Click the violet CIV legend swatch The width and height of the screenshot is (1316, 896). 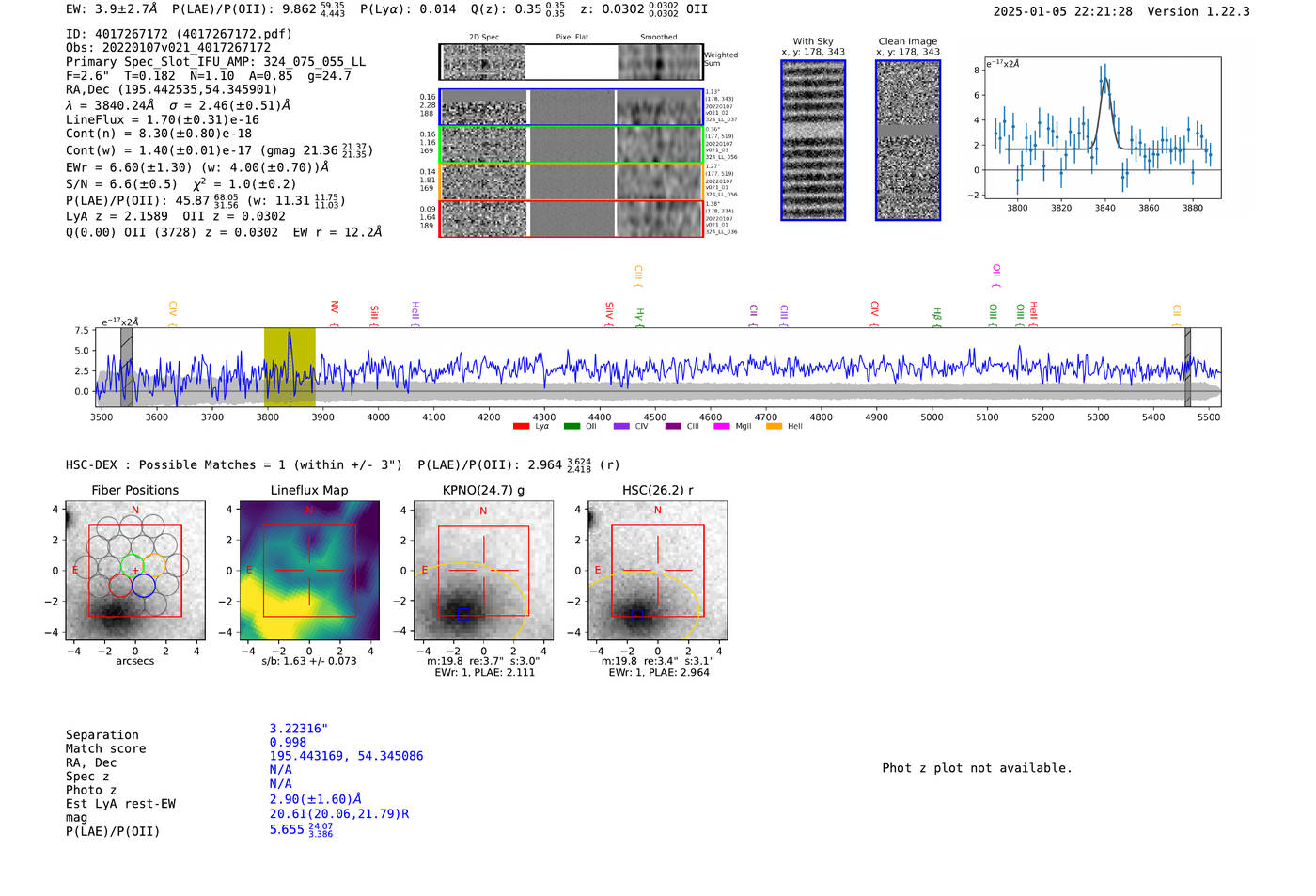621,426
